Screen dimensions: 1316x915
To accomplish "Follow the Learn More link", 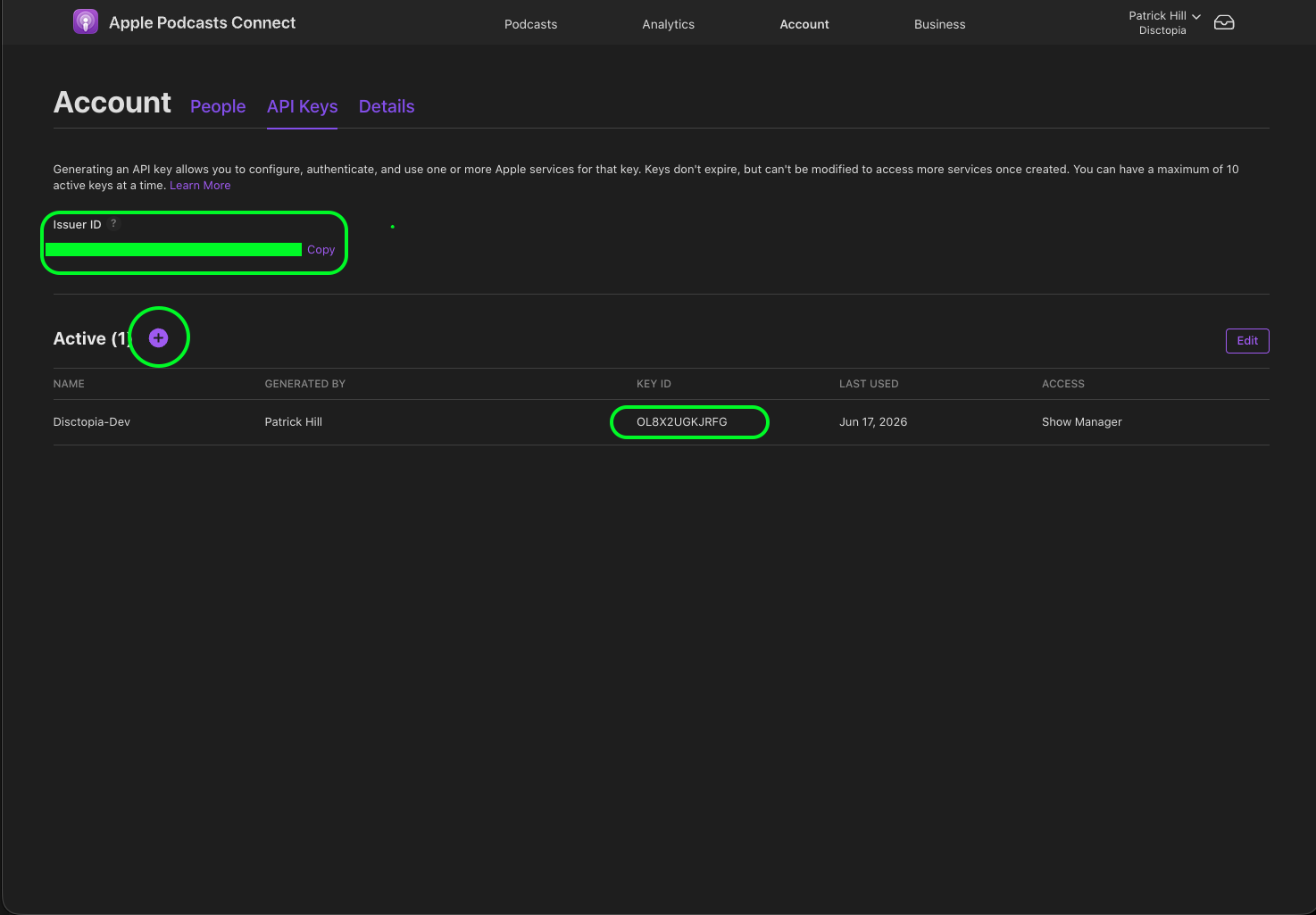I will coord(200,186).
